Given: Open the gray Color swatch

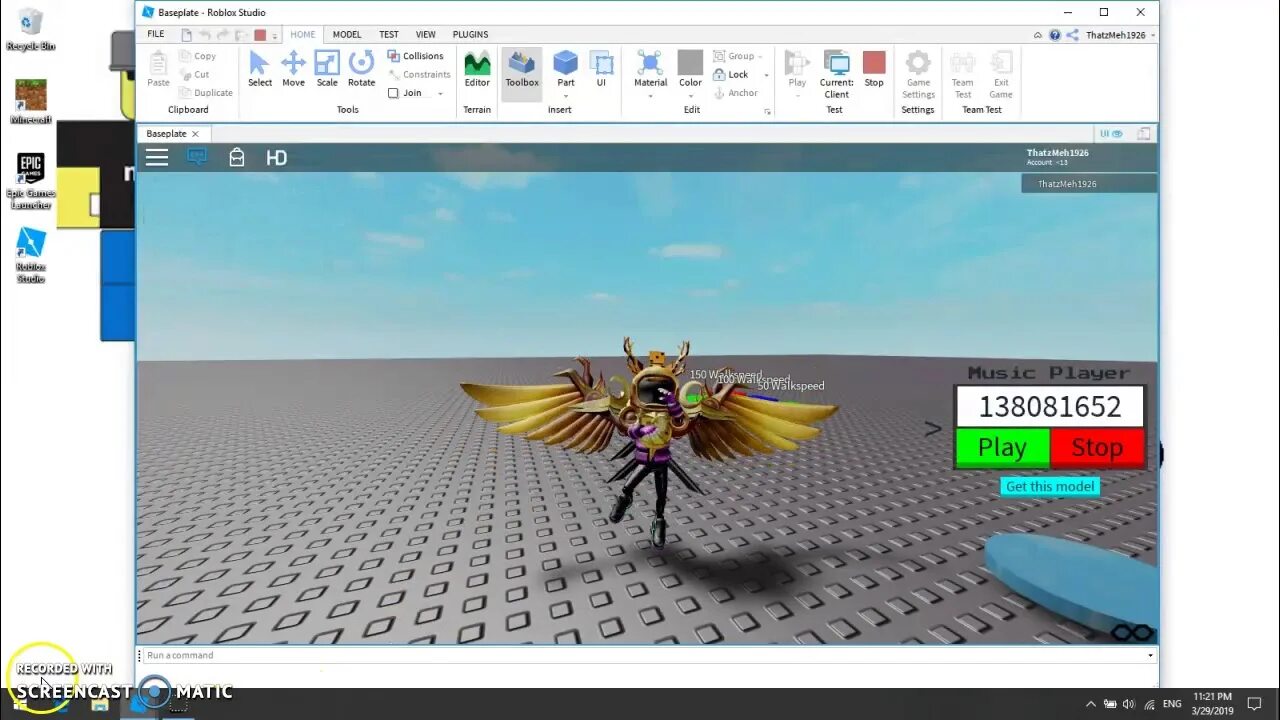Looking at the screenshot, I should [x=690, y=63].
